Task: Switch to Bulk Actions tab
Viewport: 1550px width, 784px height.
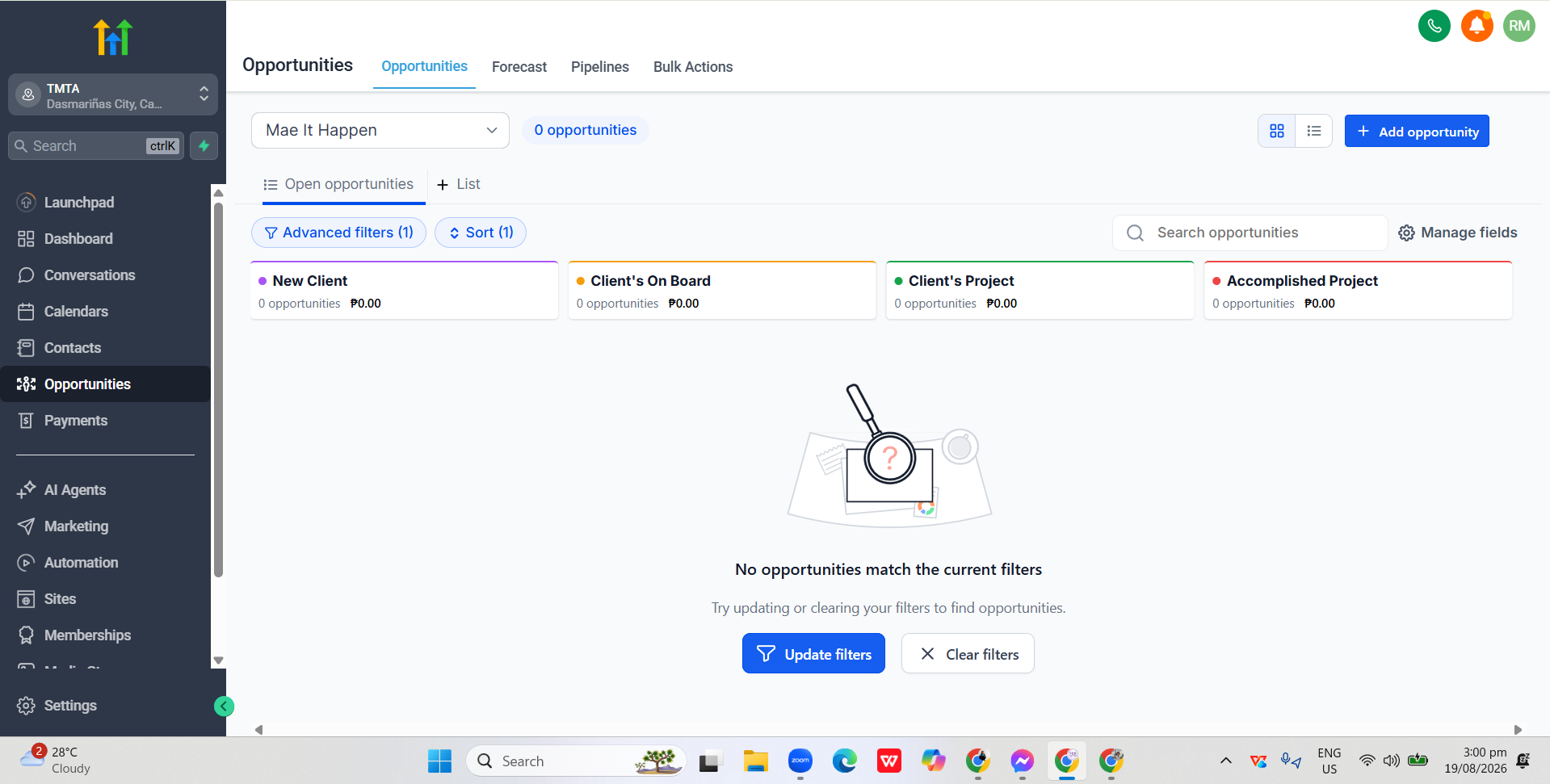Action: 693,67
